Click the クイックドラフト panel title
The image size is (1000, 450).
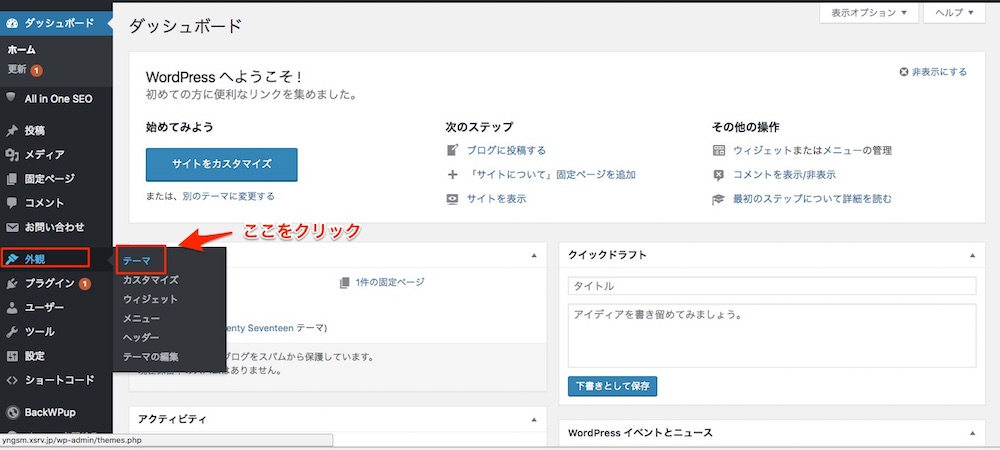(607, 255)
